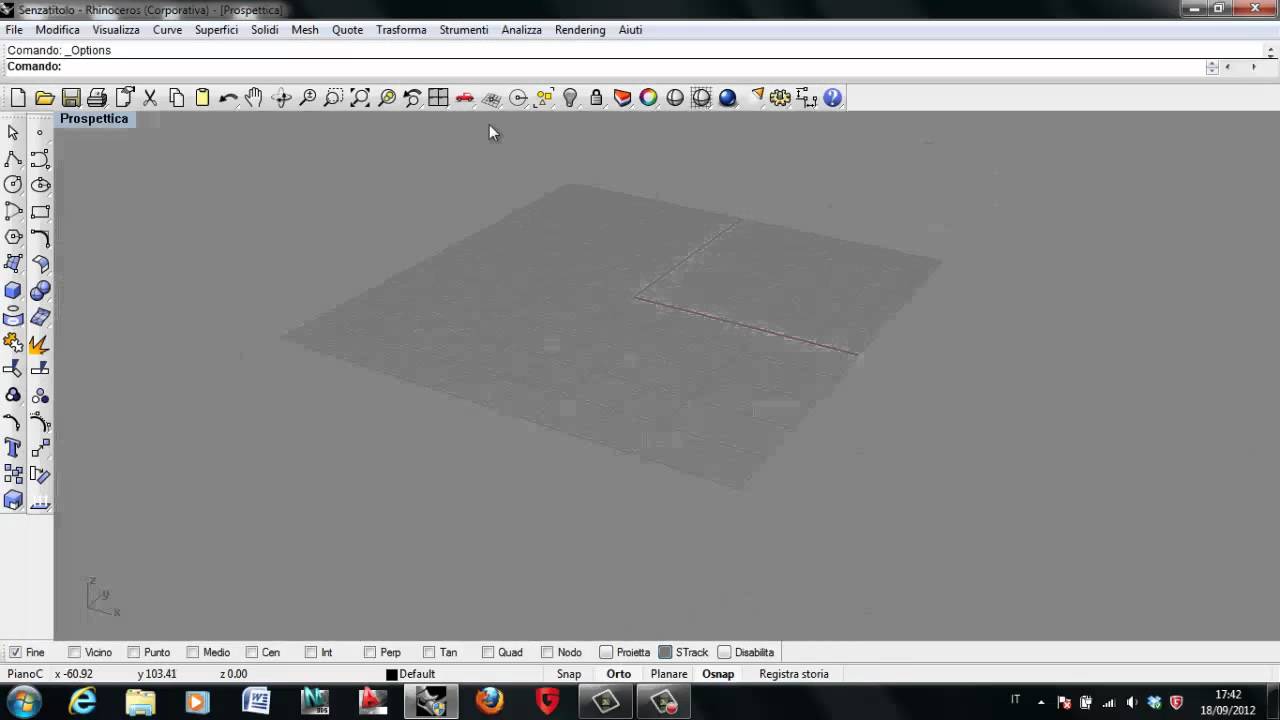Image resolution: width=1280 pixels, height=720 pixels.
Task: Open a file via the folder icon
Action: [x=44, y=97]
